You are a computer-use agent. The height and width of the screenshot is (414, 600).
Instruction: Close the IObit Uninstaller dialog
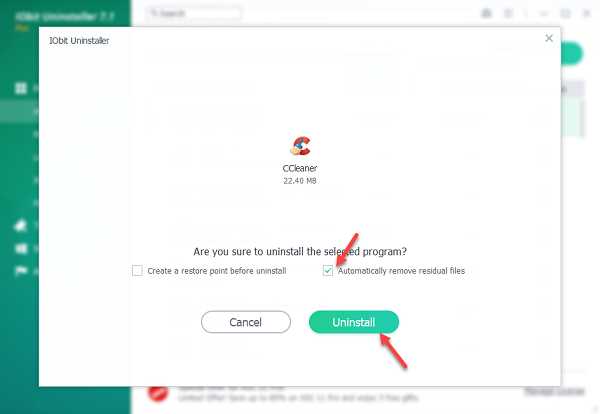click(x=549, y=38)
